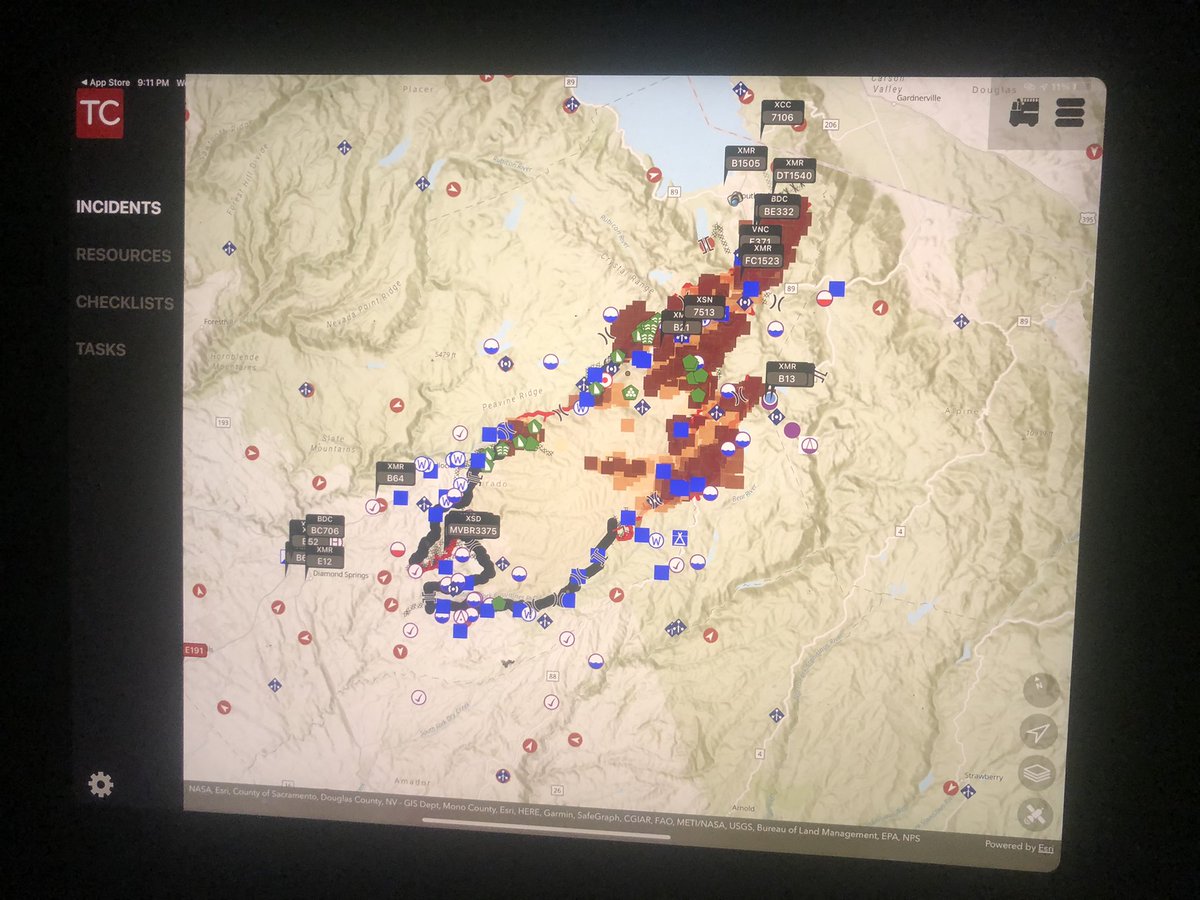Select the XSD MVBR3375 unit marker
Image resolution: width=1200 pixels, height=900 pixels.
[473, 525]
